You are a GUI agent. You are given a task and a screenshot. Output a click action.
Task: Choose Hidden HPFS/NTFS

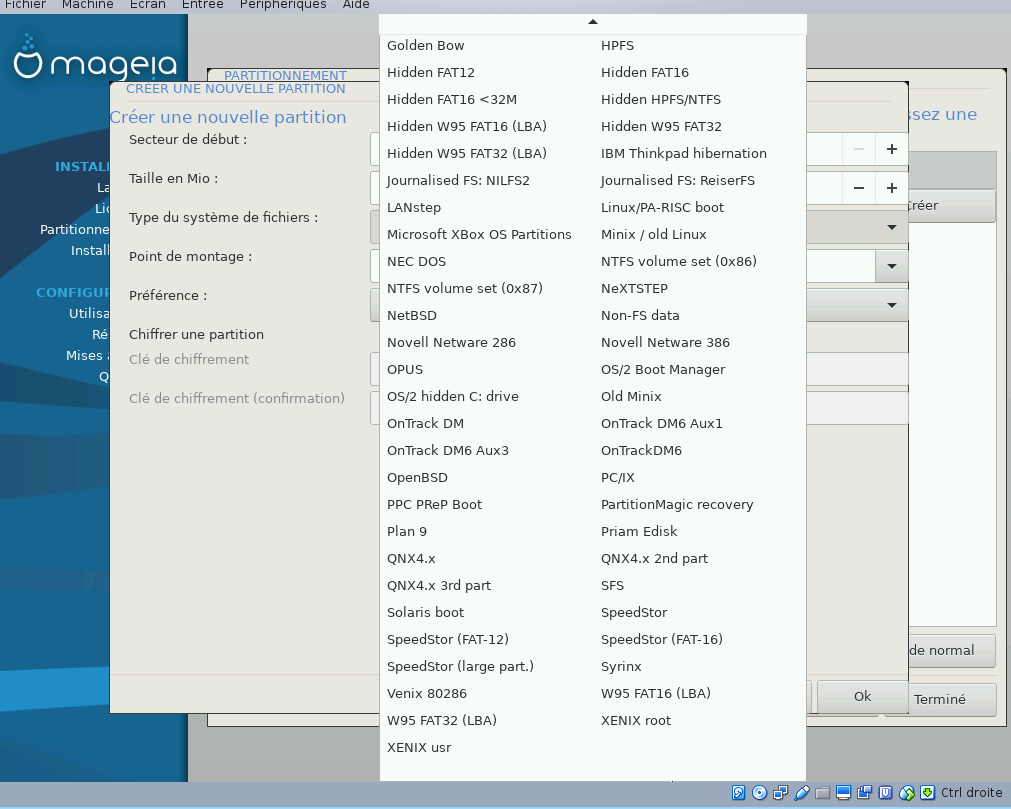pos(661,100)
